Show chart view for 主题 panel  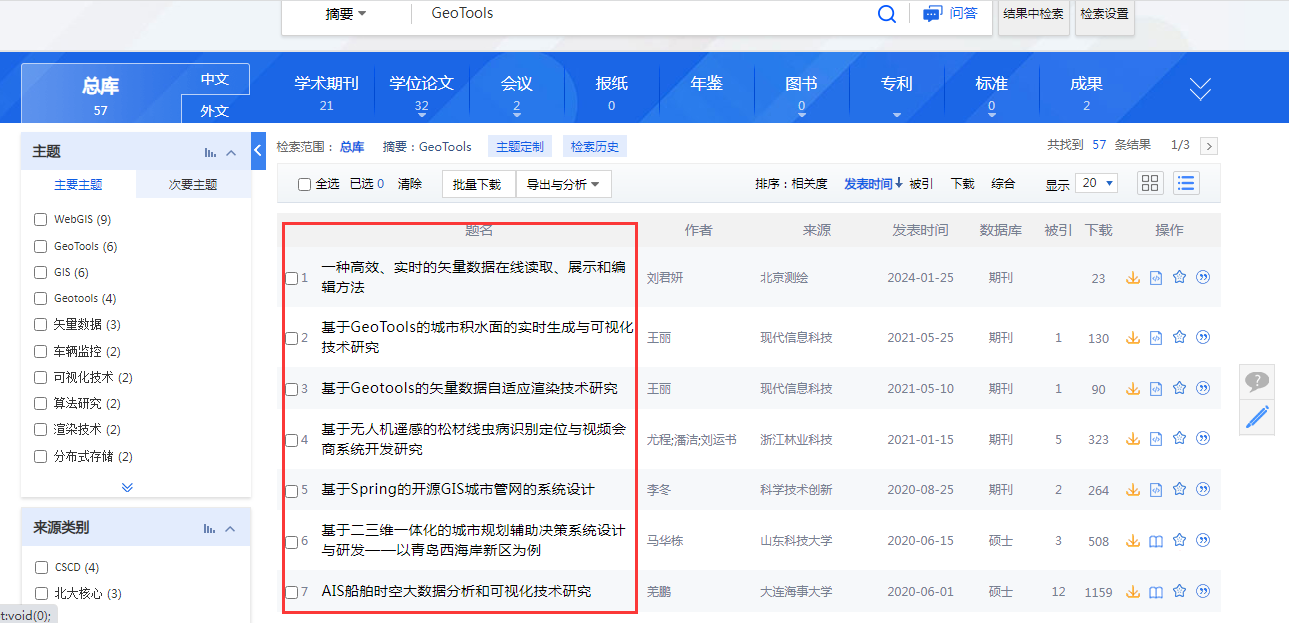[210, 152]
